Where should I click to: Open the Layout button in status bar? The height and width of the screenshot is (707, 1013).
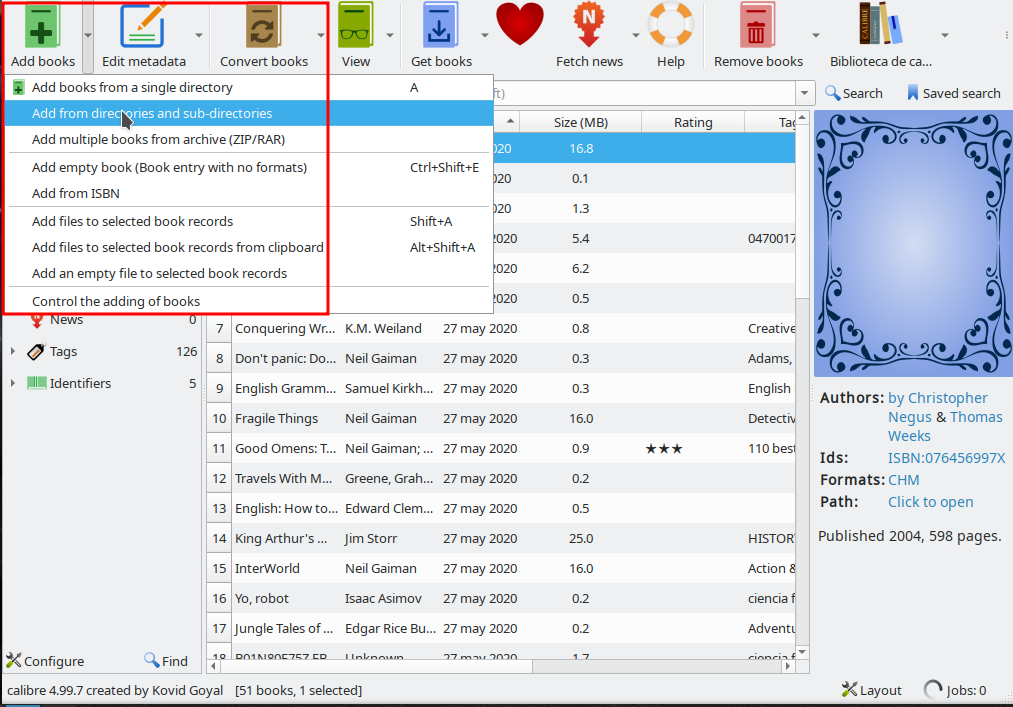[872, 690]
